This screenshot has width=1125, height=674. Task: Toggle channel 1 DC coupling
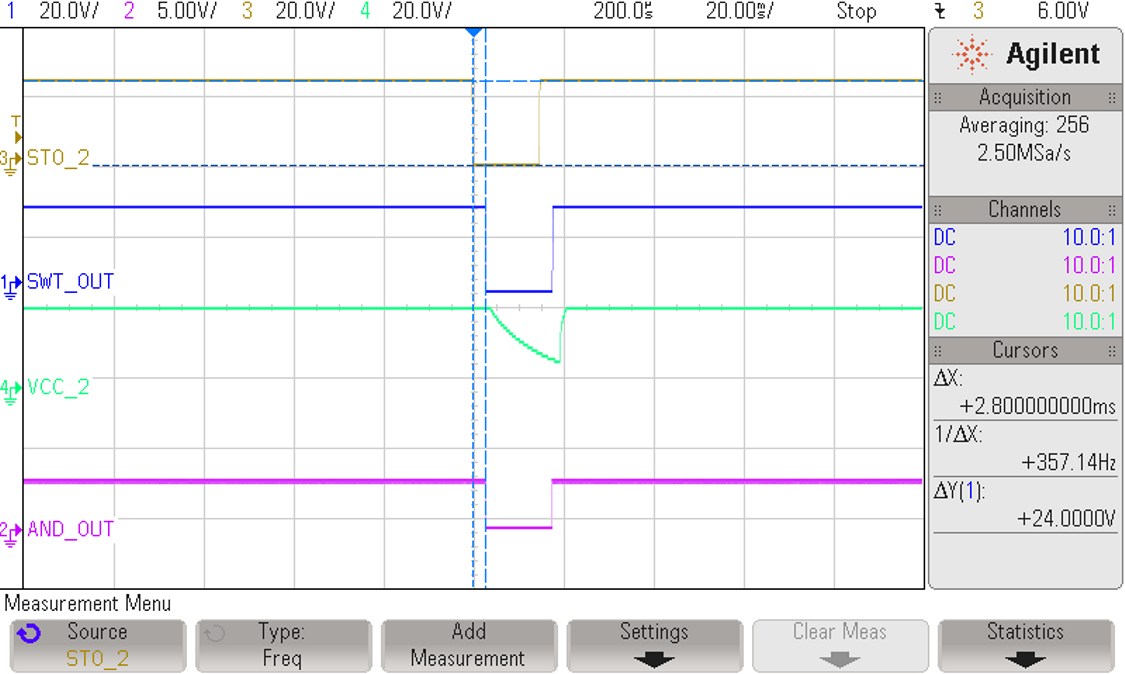946,237
